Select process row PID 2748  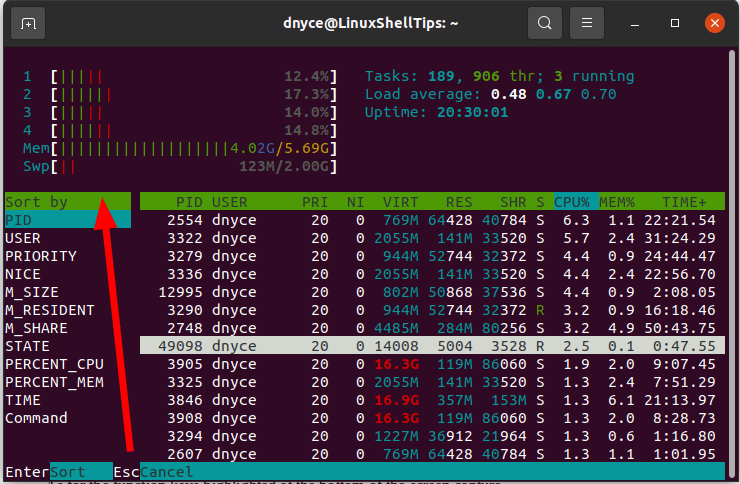(x=432, y=328)
